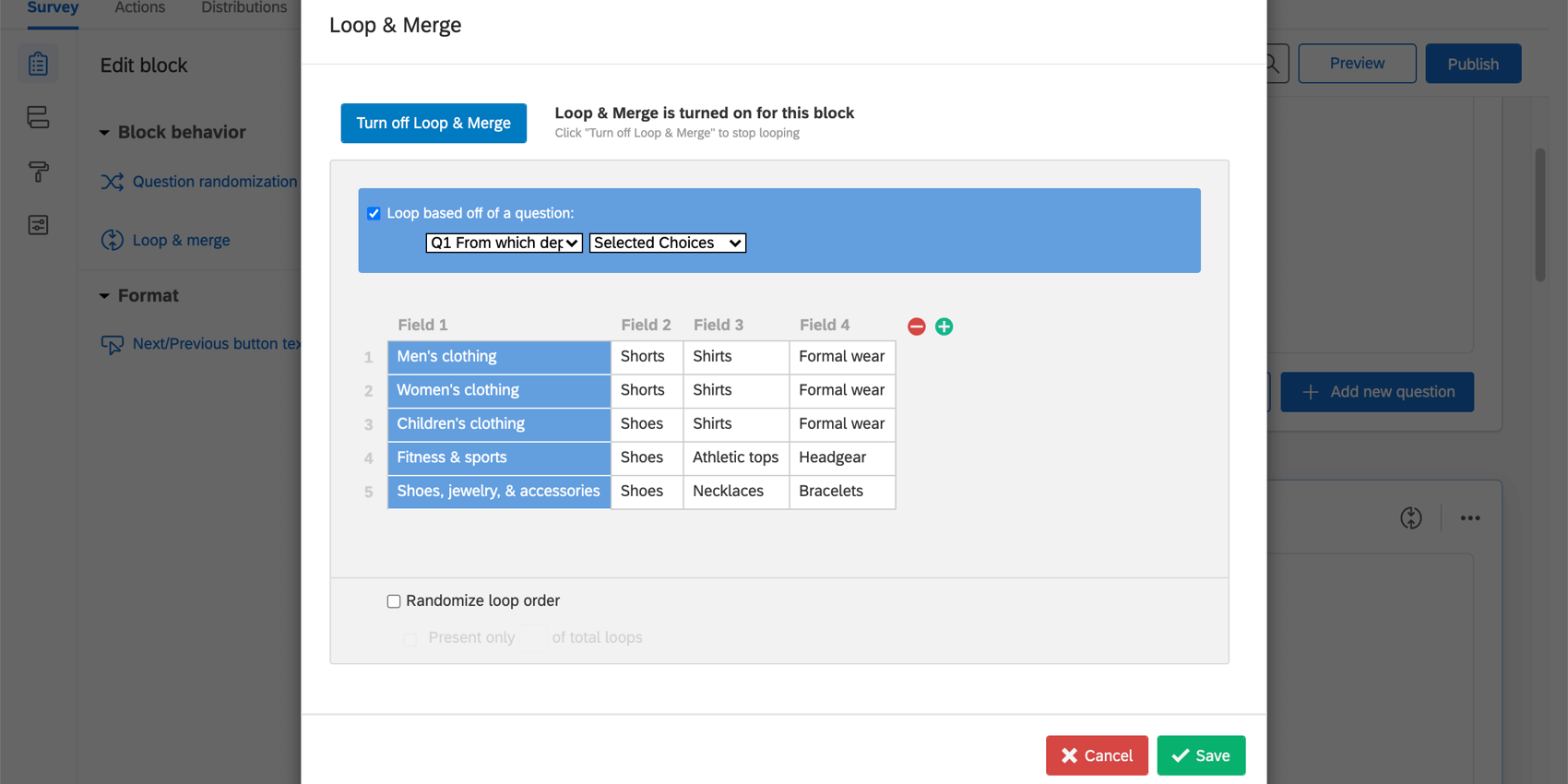Click the block loop & merge circular icon
The image size is (1568, 784).
pos(1410,517)
